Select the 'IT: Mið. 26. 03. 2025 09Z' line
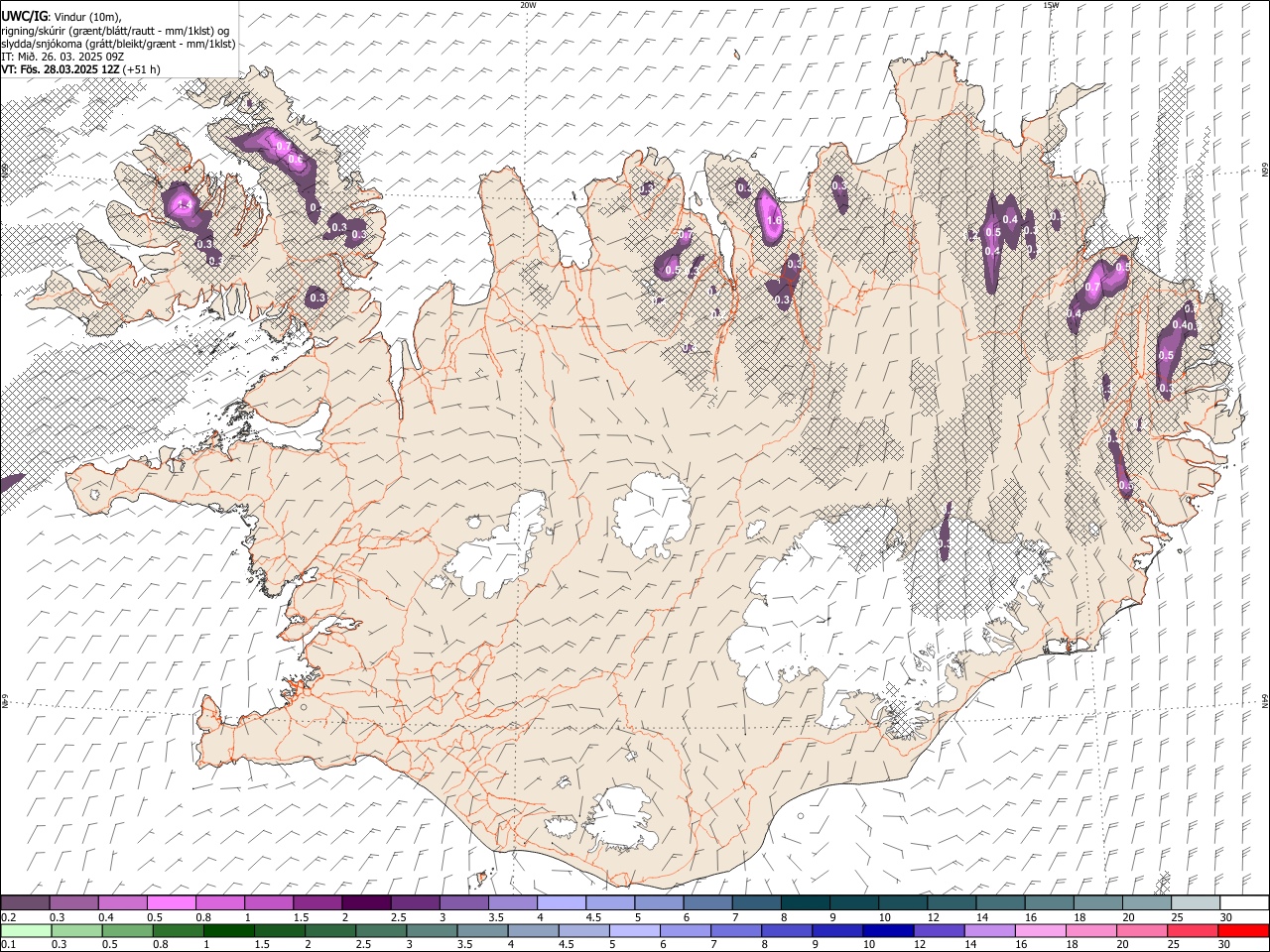This screenshot has width=1270, height=952. [63, 57]
